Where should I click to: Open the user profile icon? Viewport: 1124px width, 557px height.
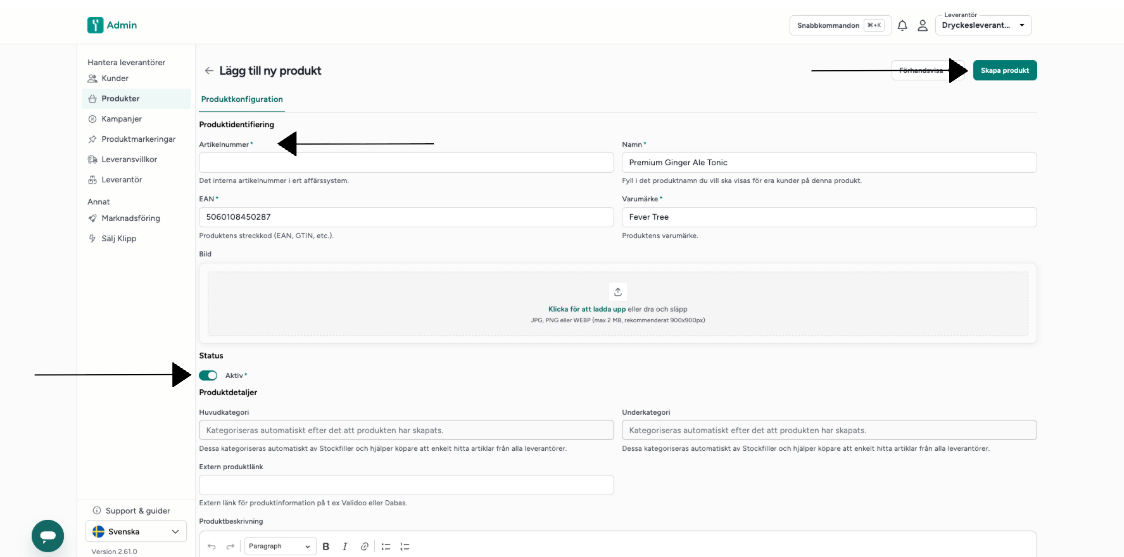click(x=923, y=26)
